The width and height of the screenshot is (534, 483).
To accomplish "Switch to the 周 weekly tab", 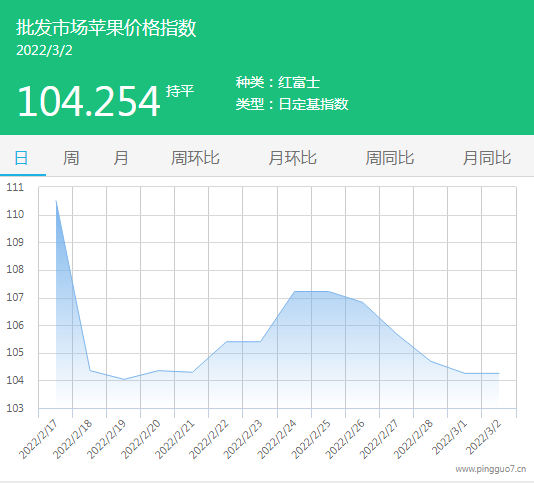I will click(71, 158).
